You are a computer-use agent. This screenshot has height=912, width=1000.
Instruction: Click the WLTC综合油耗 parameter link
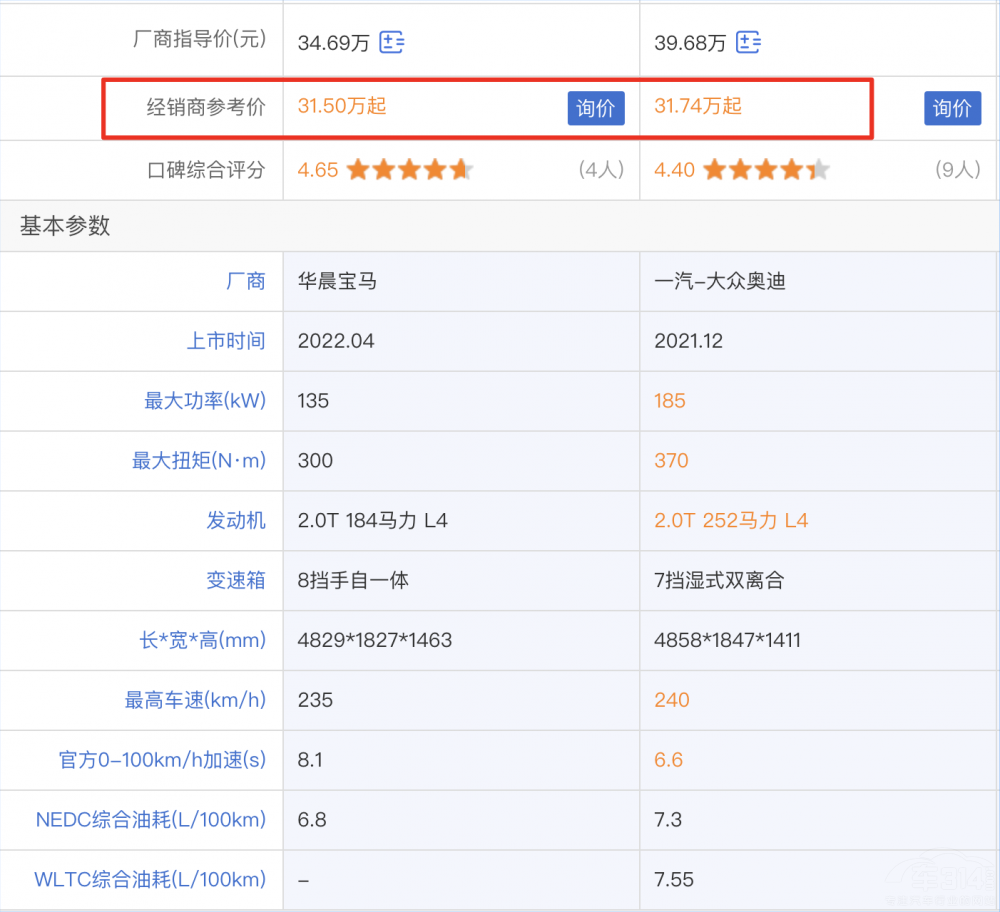(x=150, y=880)
